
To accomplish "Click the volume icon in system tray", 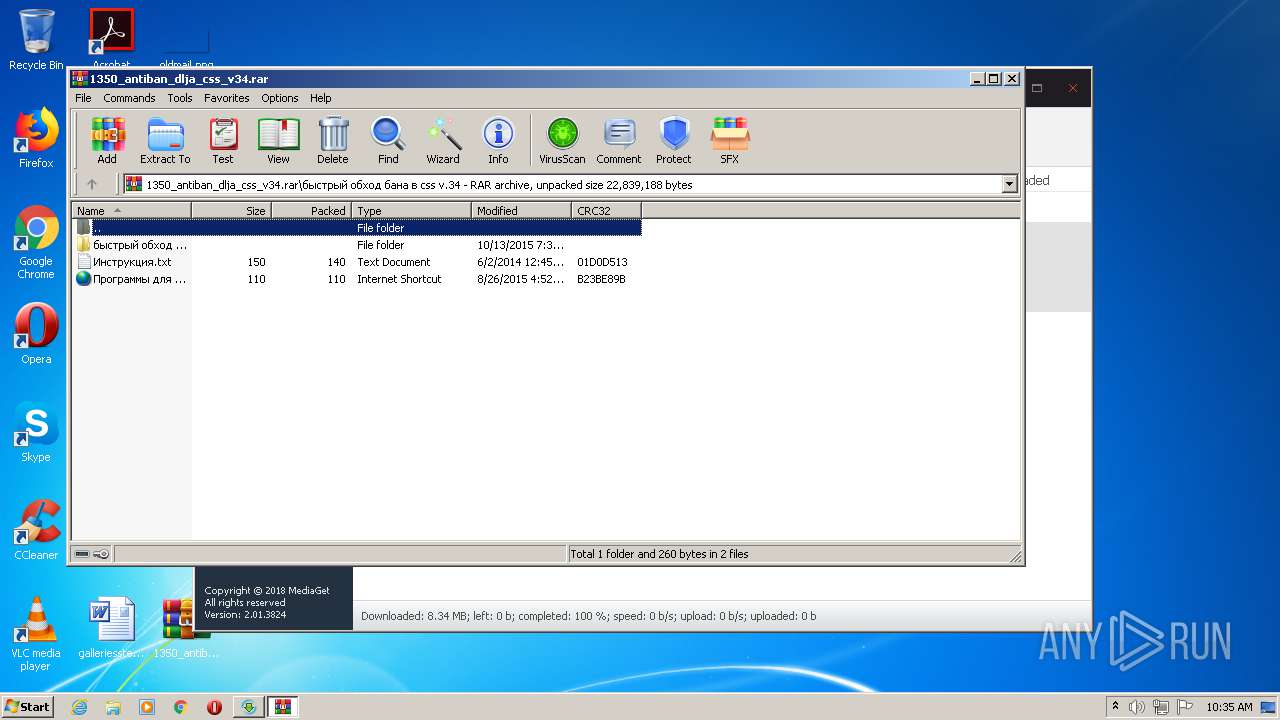I will point(1137,707).
